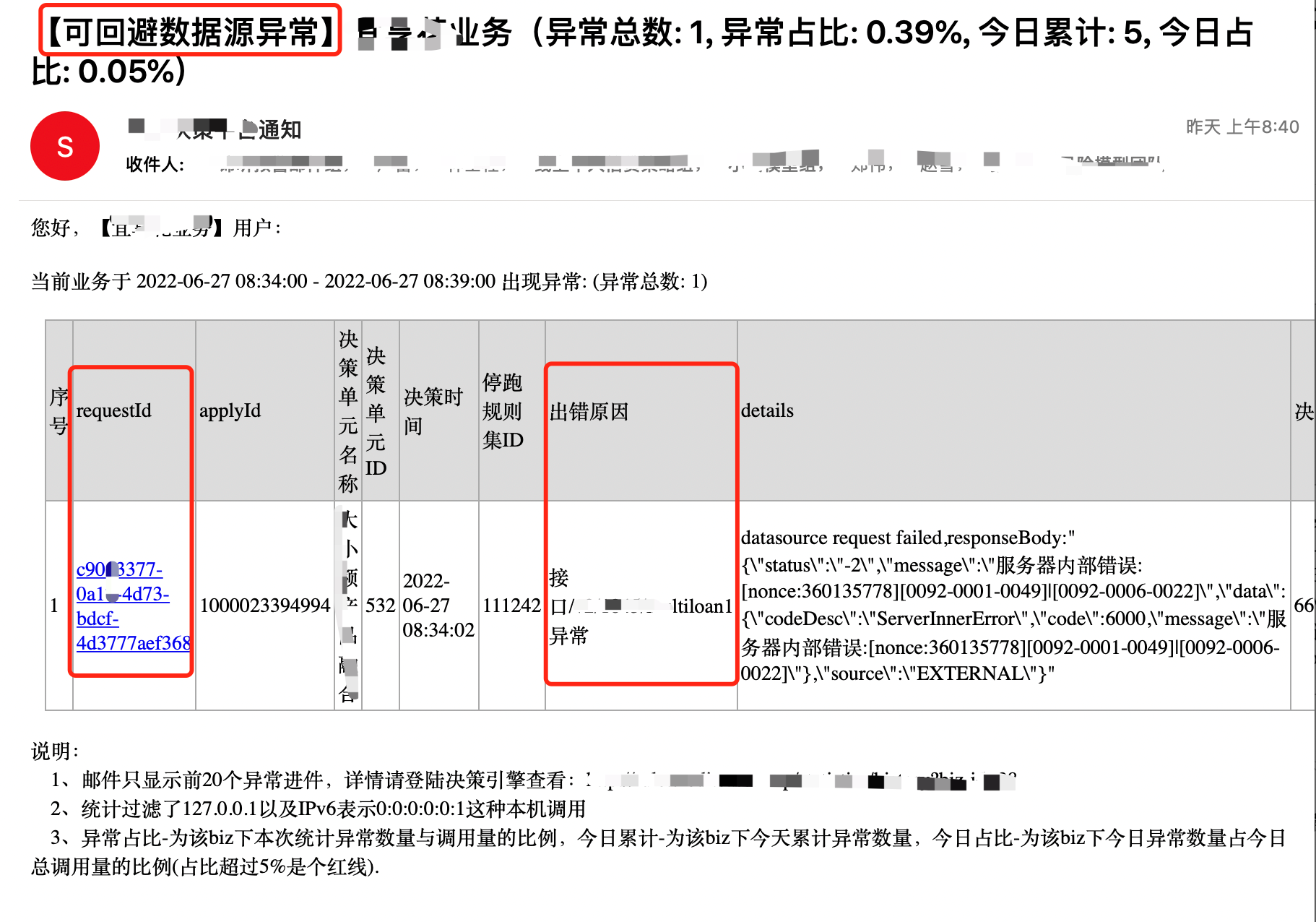The height and width of the screenshot is (922, 1316).
Task: Click note 2 about 127.0.0.1 filtering
Action: click(318, 809)
